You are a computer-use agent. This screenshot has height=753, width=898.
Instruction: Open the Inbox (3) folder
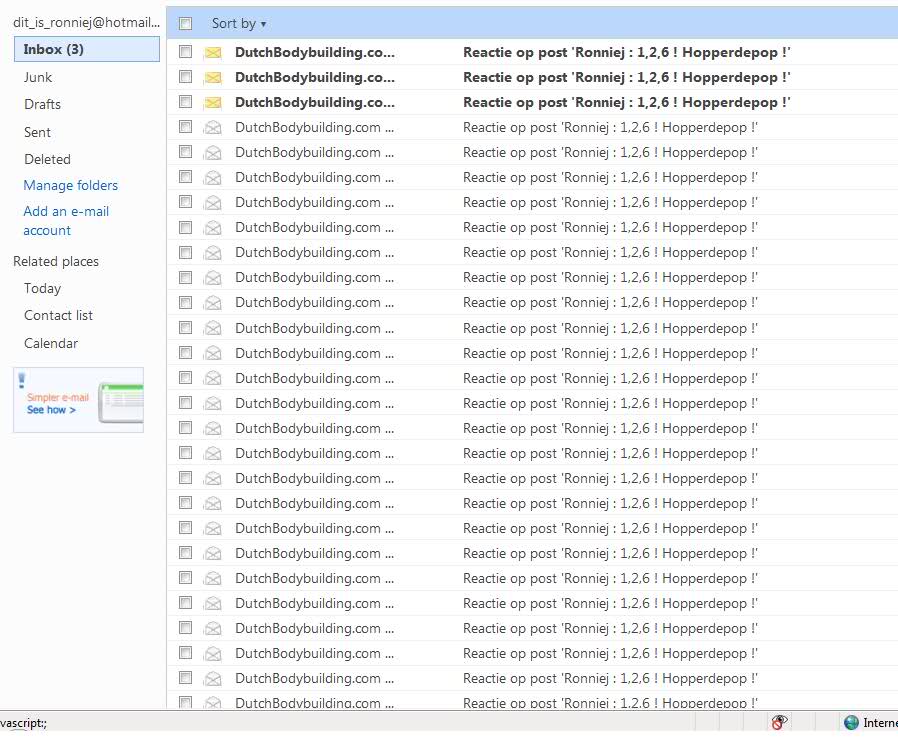54,49
